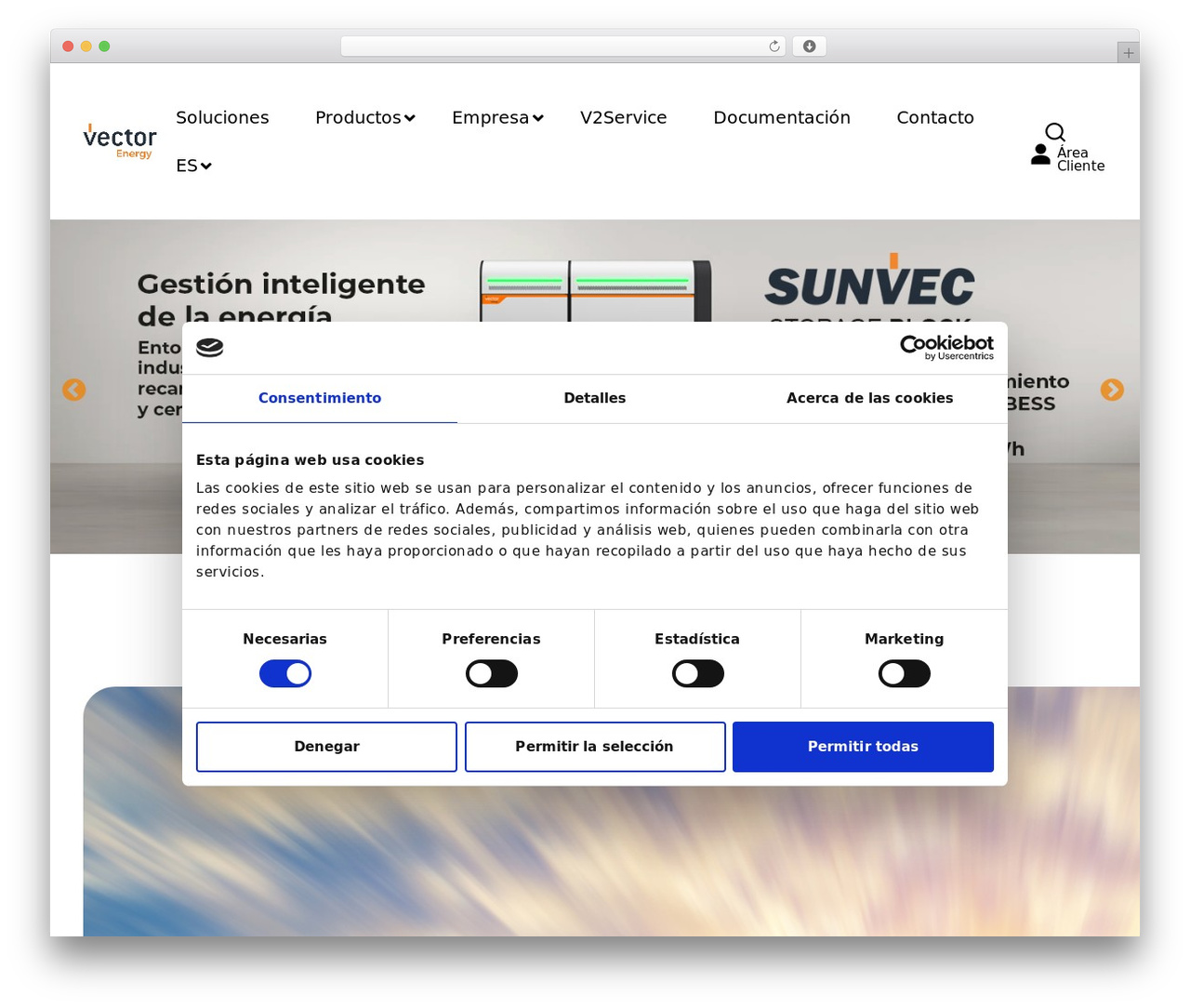Viewport: 1190px width, 1008px height.
Task: Toggle the Necesarias cookies switch
Action: point(285,674)
